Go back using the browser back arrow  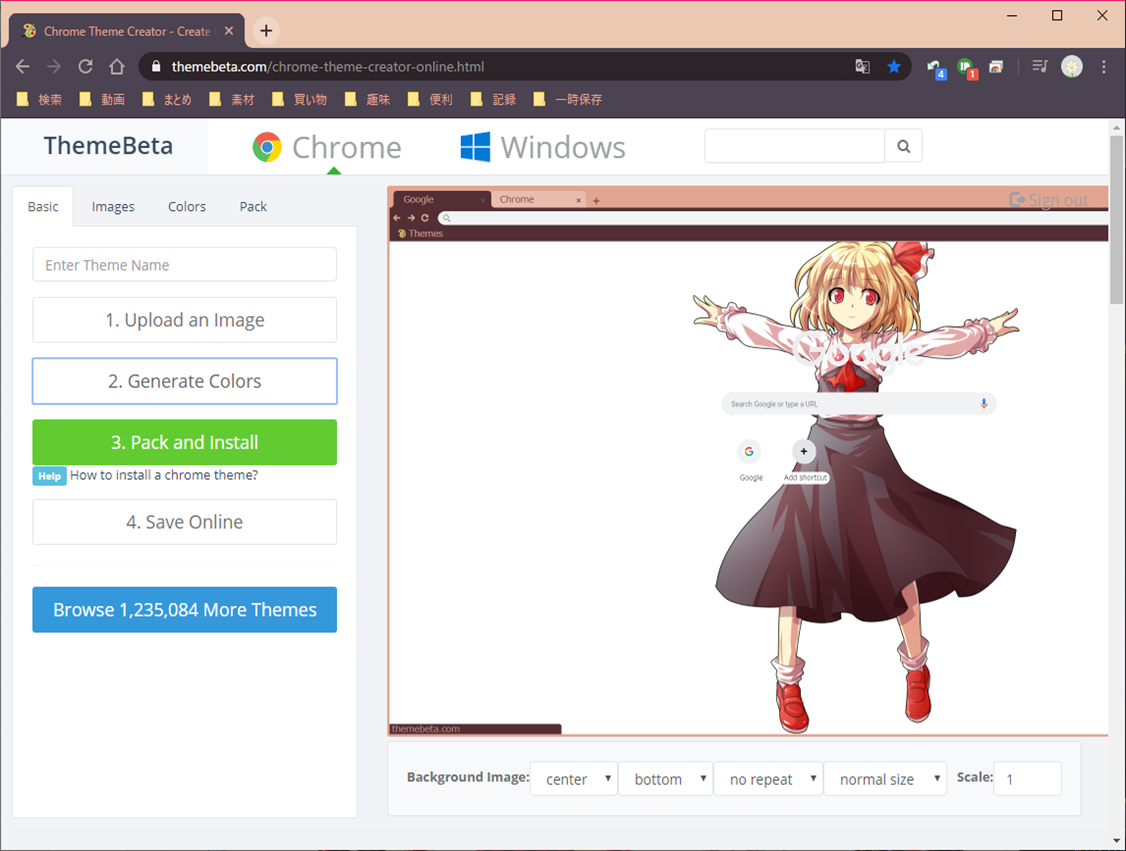coord(22,67)
